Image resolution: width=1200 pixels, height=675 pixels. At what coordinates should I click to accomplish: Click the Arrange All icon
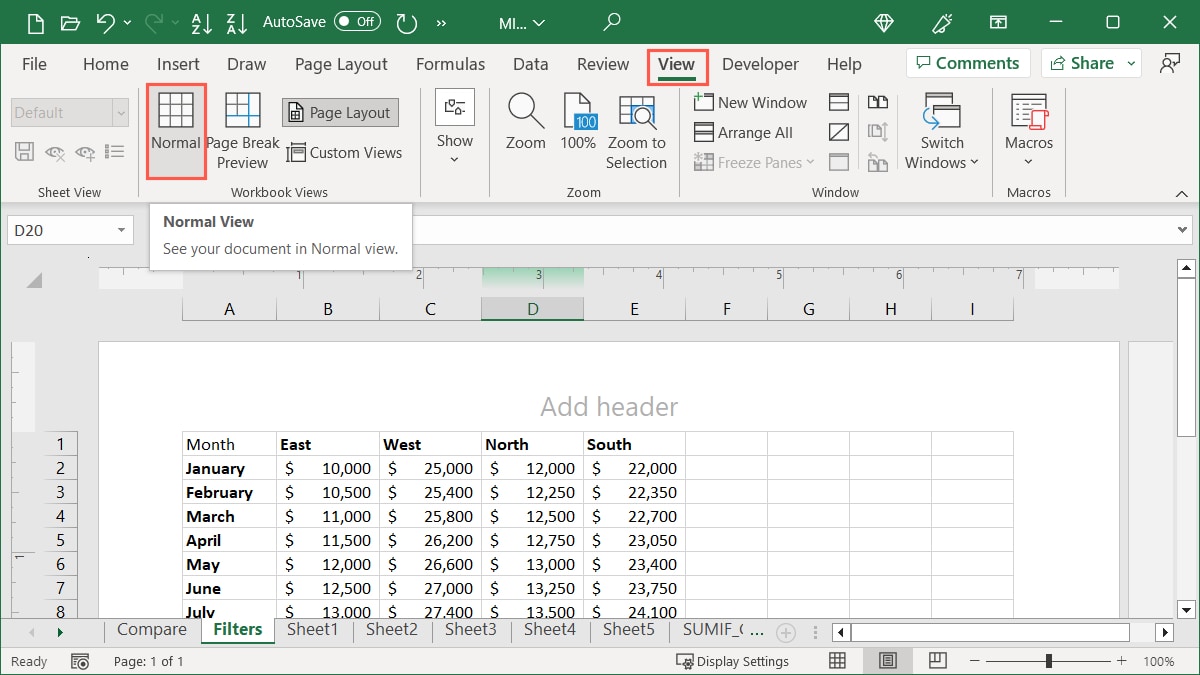745,131
